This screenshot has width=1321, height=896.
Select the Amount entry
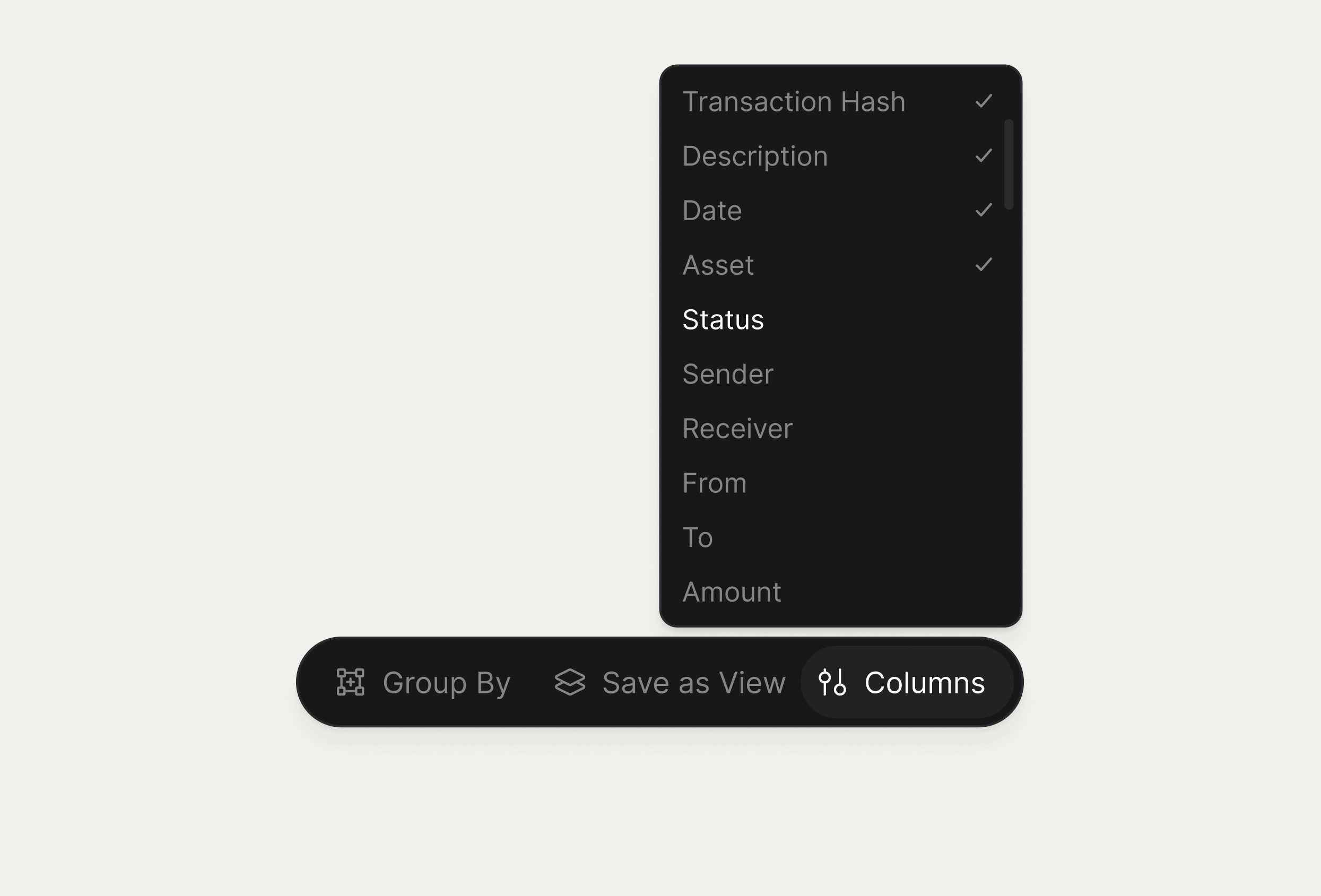pos(732,591)
